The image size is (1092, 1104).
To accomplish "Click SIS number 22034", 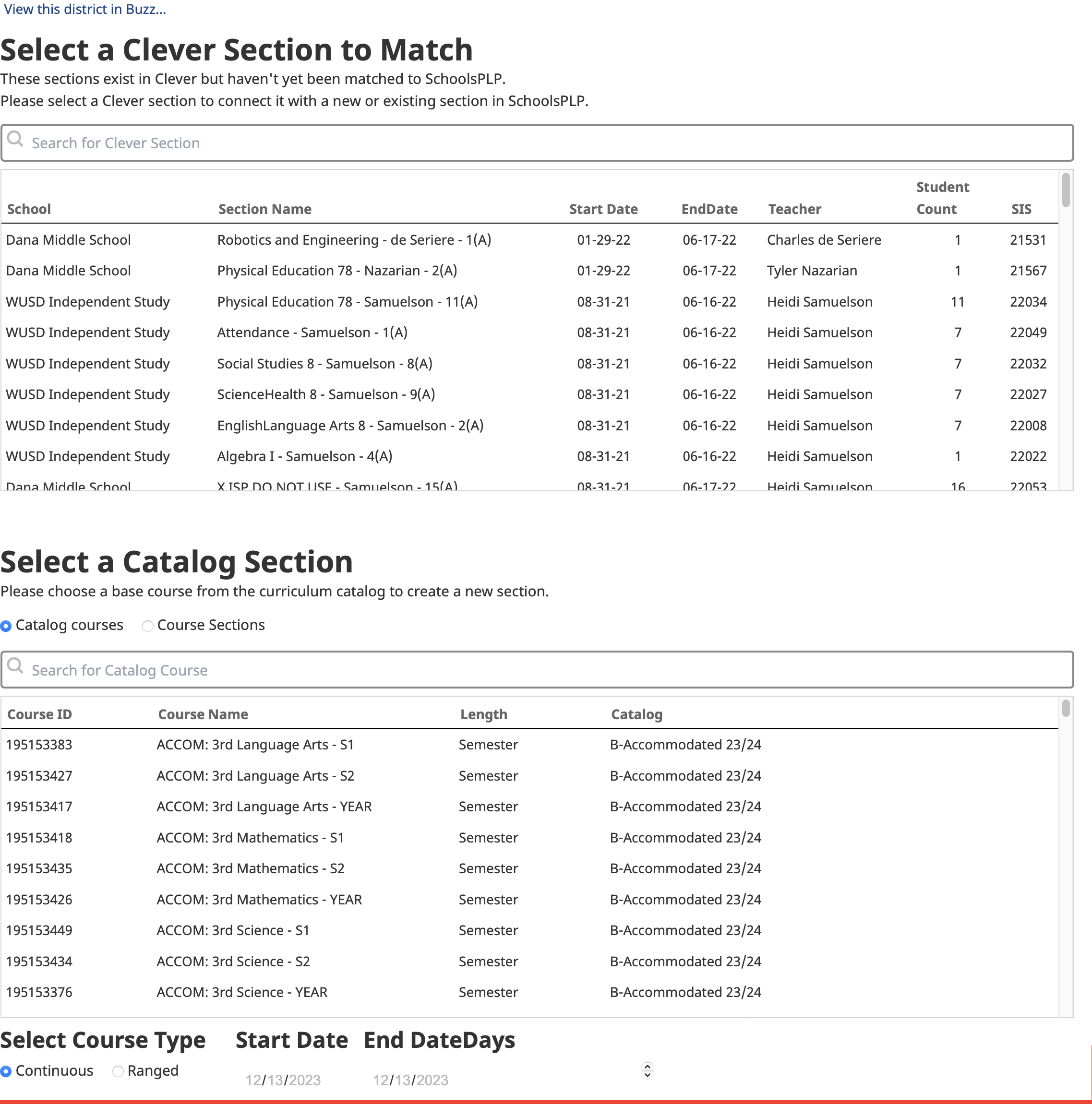I will [x=1028, y=302].
